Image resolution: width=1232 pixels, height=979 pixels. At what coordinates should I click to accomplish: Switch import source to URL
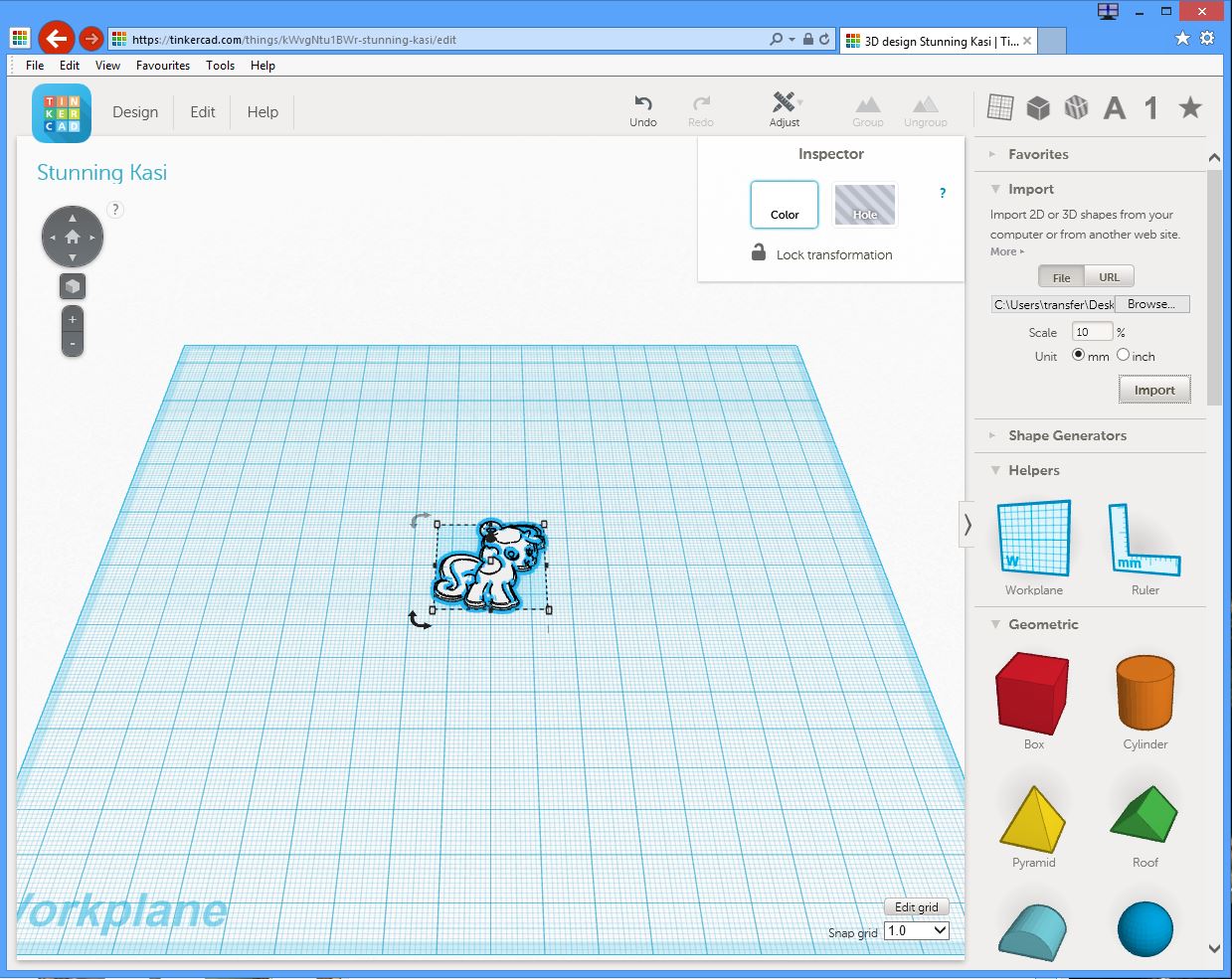coord(1109,277)
